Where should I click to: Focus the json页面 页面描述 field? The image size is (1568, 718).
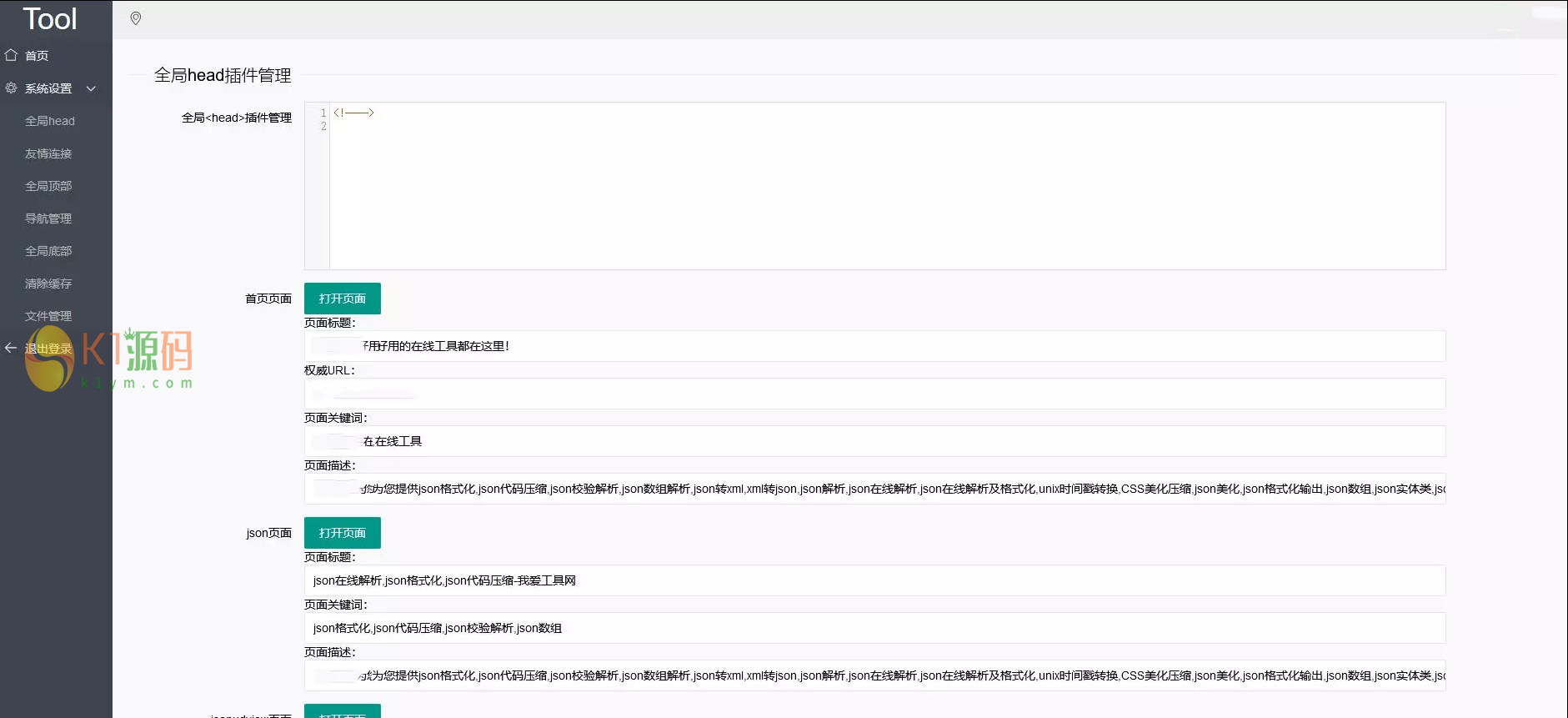pos(874,675)
